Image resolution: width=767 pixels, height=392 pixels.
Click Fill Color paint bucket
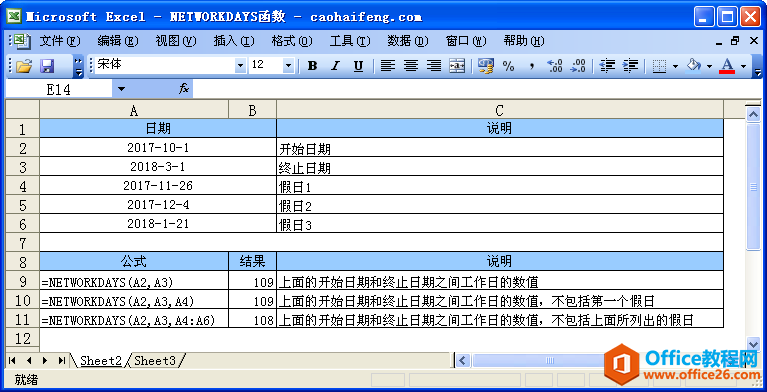coord(694,66)
